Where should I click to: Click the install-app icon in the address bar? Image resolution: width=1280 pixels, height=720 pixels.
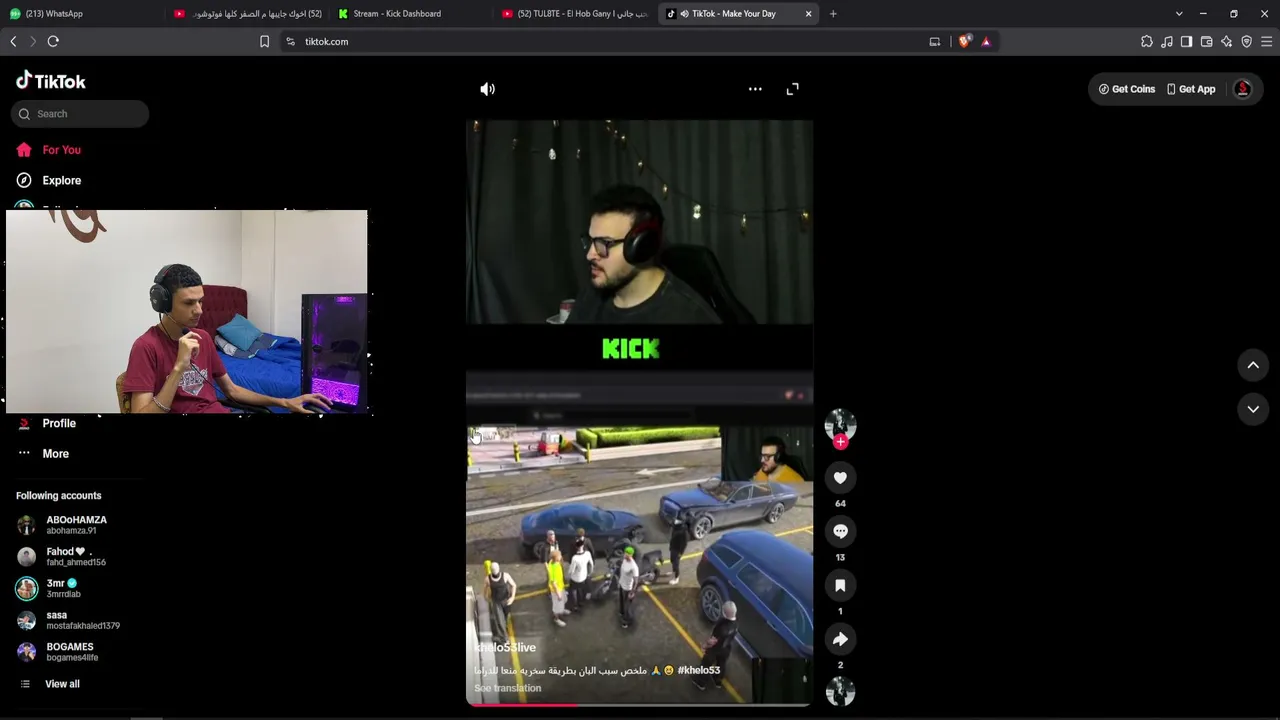pyautogui.click(x=934, y=42)
